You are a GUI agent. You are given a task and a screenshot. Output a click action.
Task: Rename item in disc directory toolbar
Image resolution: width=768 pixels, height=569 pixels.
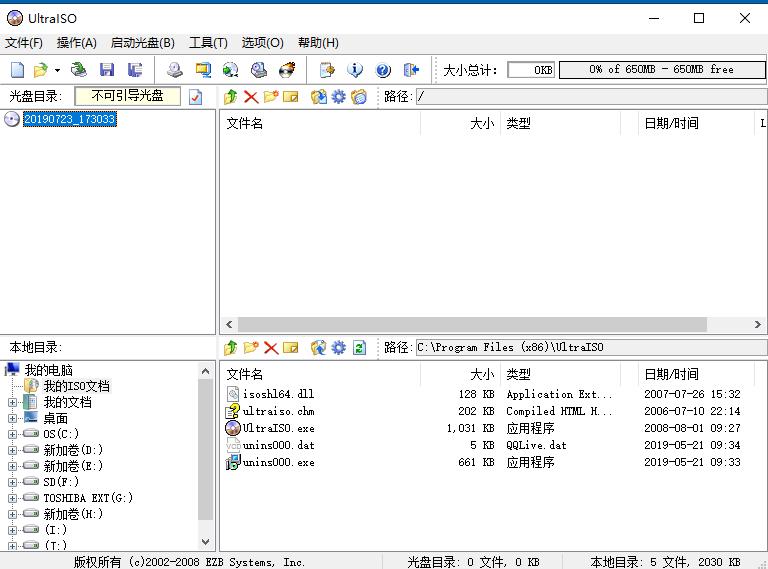[290, 96]
